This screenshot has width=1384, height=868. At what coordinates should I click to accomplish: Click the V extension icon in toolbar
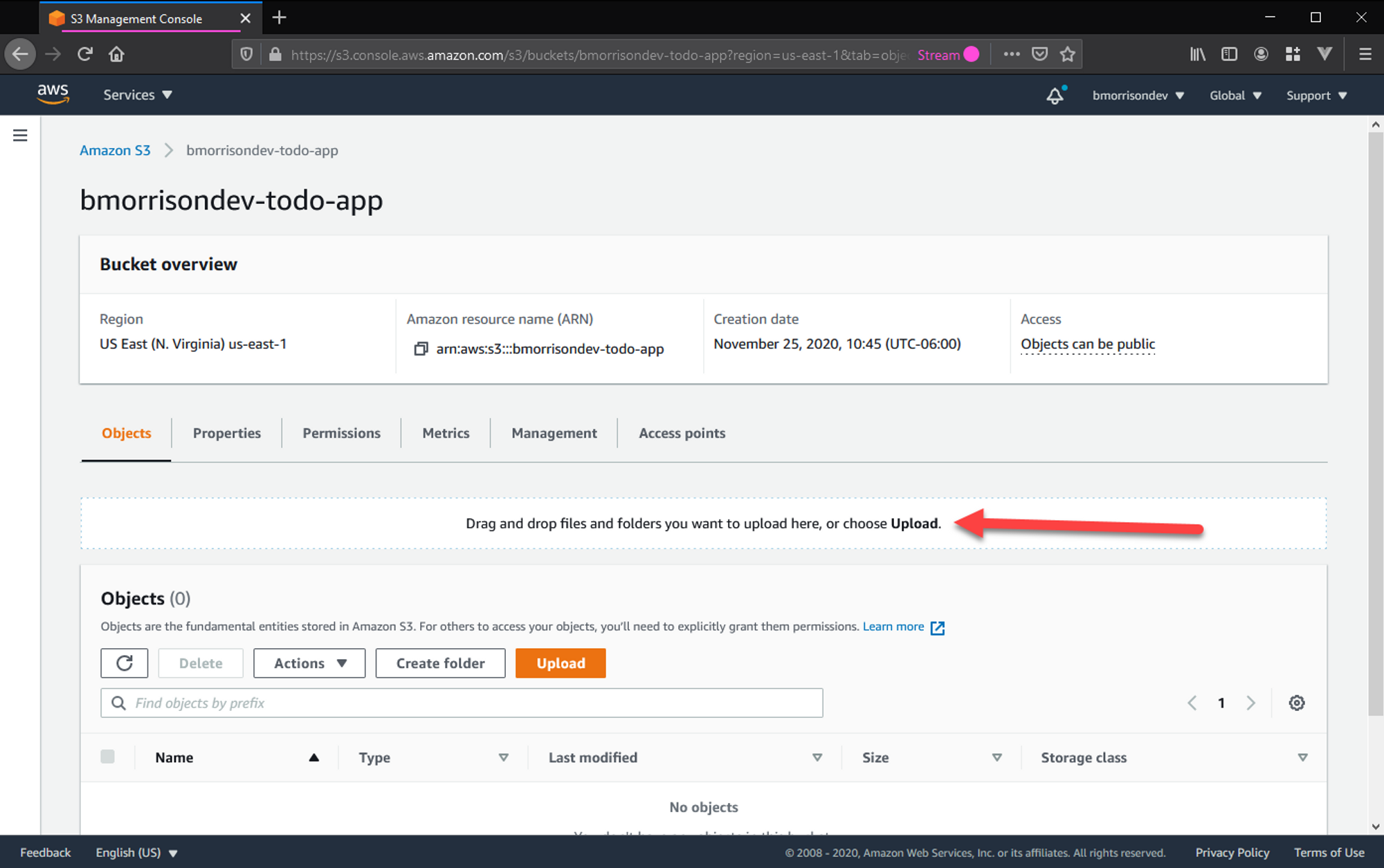[x=1324, y=54]
